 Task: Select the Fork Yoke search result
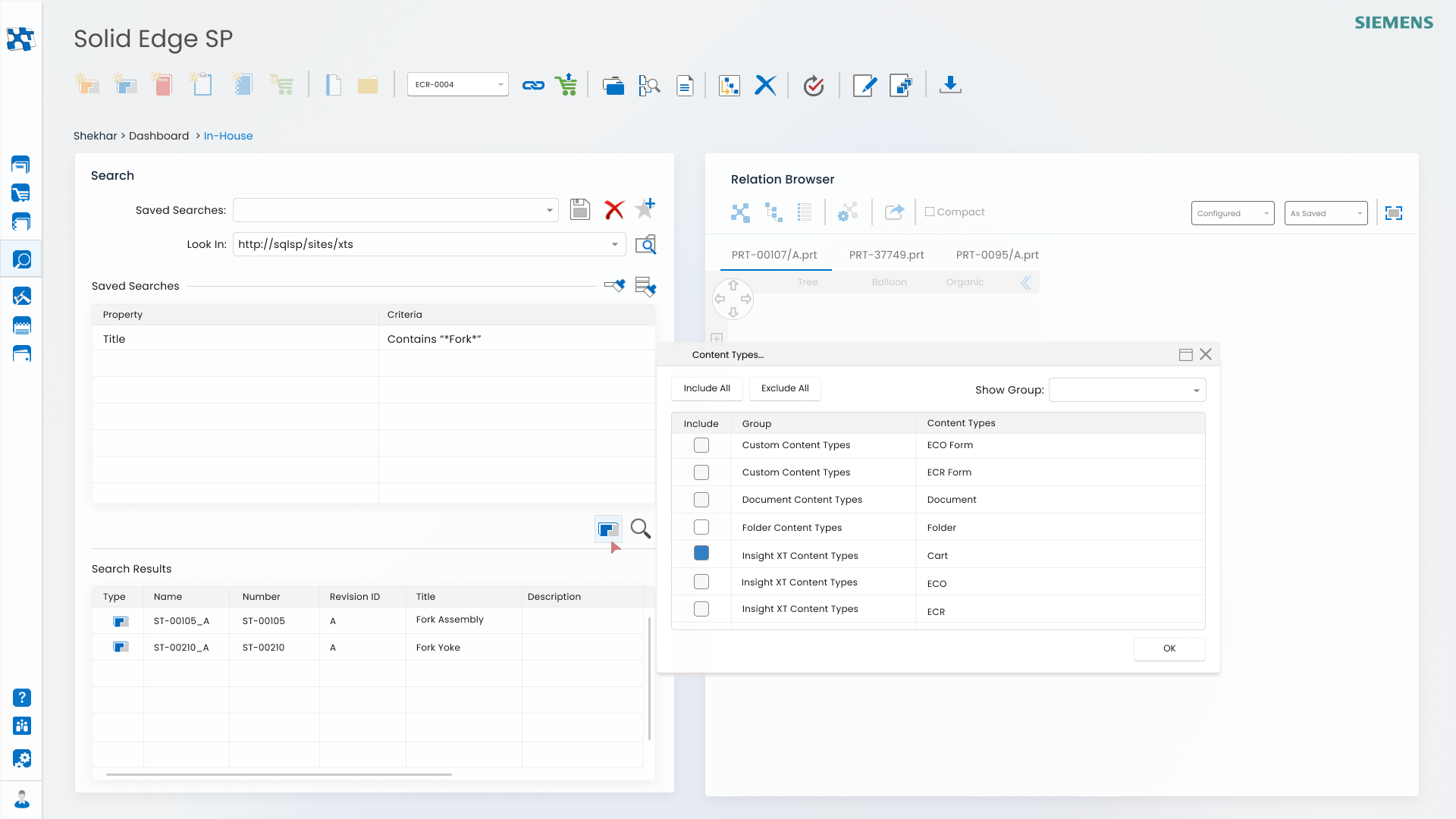368,647
